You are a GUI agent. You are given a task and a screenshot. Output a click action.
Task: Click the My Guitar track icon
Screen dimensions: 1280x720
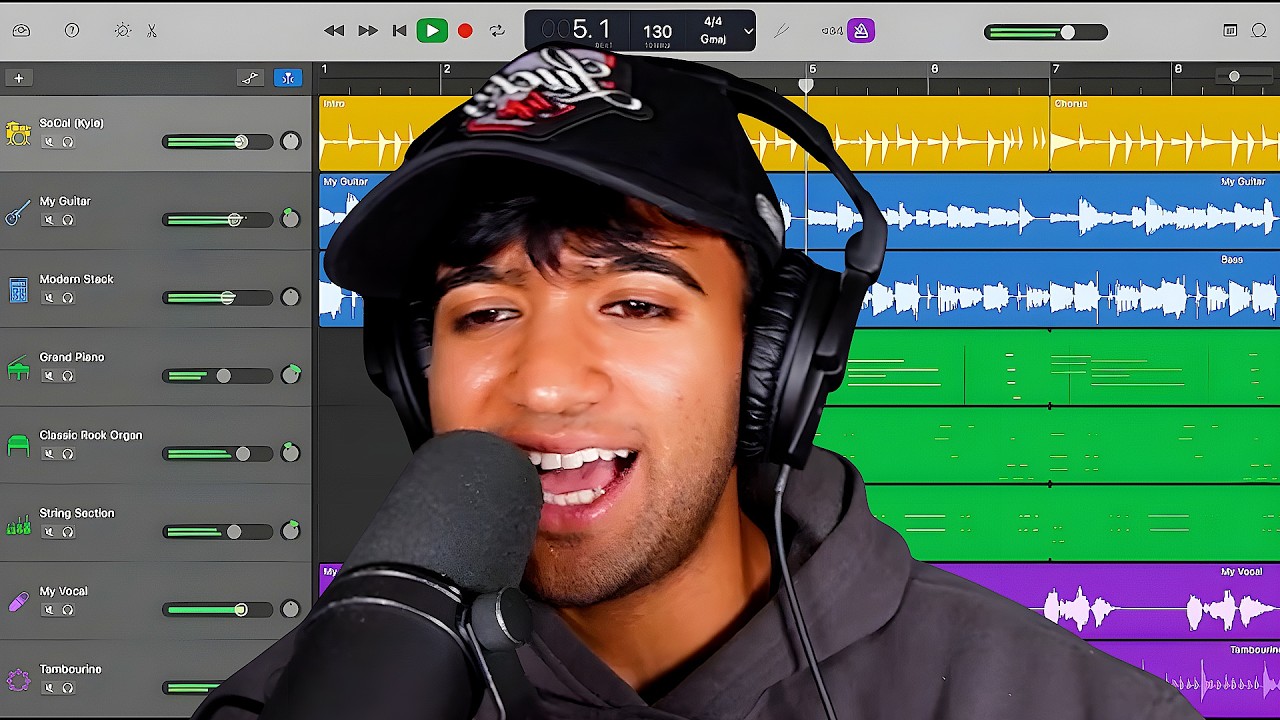pyautogui.click(x=18, y=212)
